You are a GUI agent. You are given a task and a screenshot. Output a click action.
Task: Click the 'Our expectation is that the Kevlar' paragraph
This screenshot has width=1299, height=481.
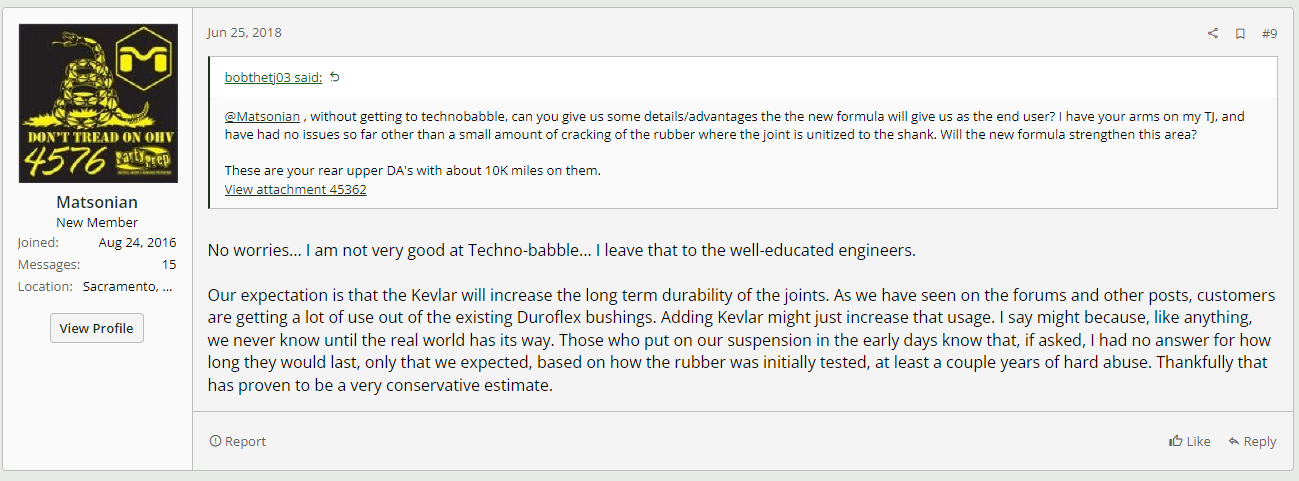[x=740, y=340]
